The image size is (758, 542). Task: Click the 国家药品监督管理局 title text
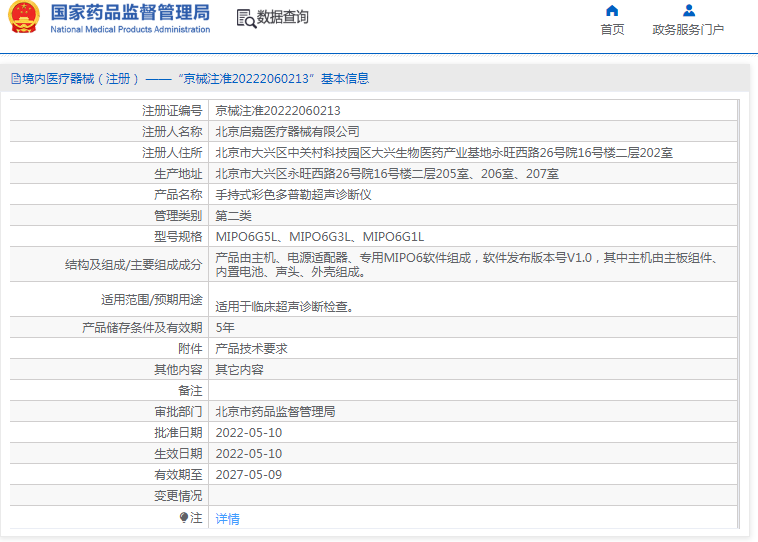coord(130,13)
